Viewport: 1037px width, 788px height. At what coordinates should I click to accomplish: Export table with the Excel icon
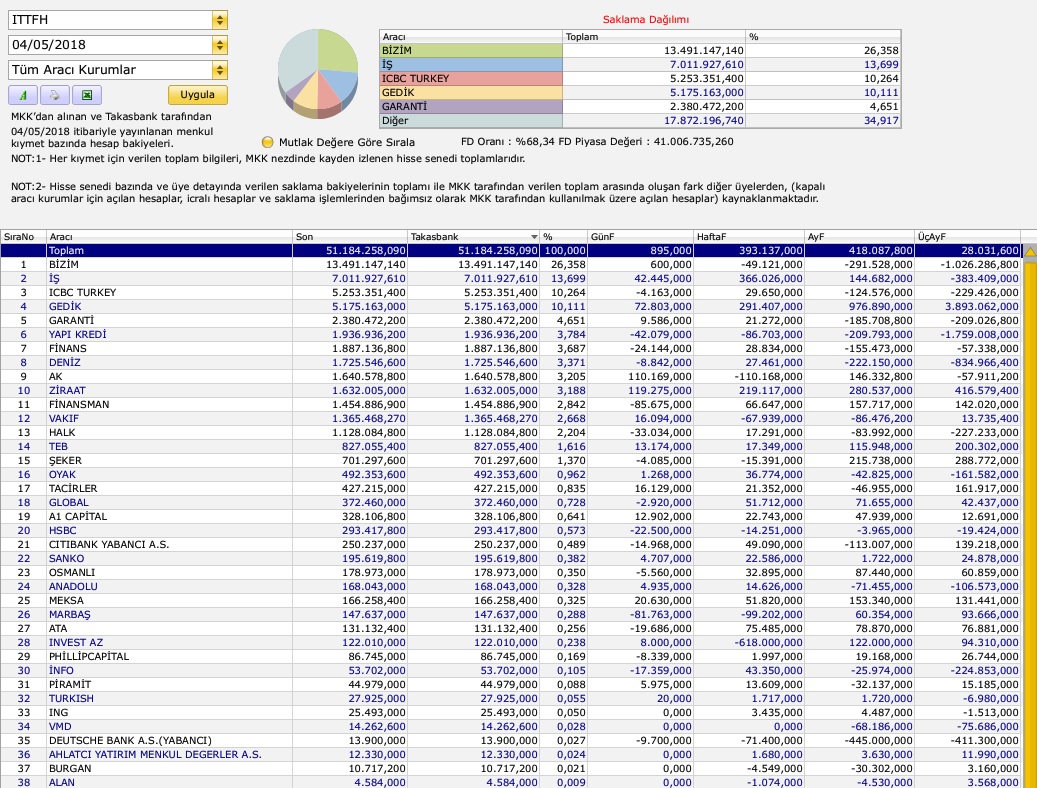click(x=87, y=95)
